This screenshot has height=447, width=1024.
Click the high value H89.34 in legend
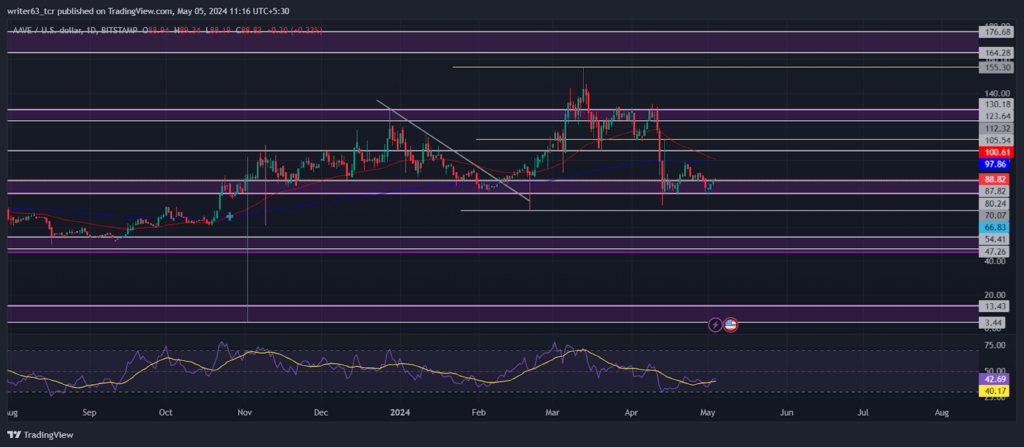188,30
